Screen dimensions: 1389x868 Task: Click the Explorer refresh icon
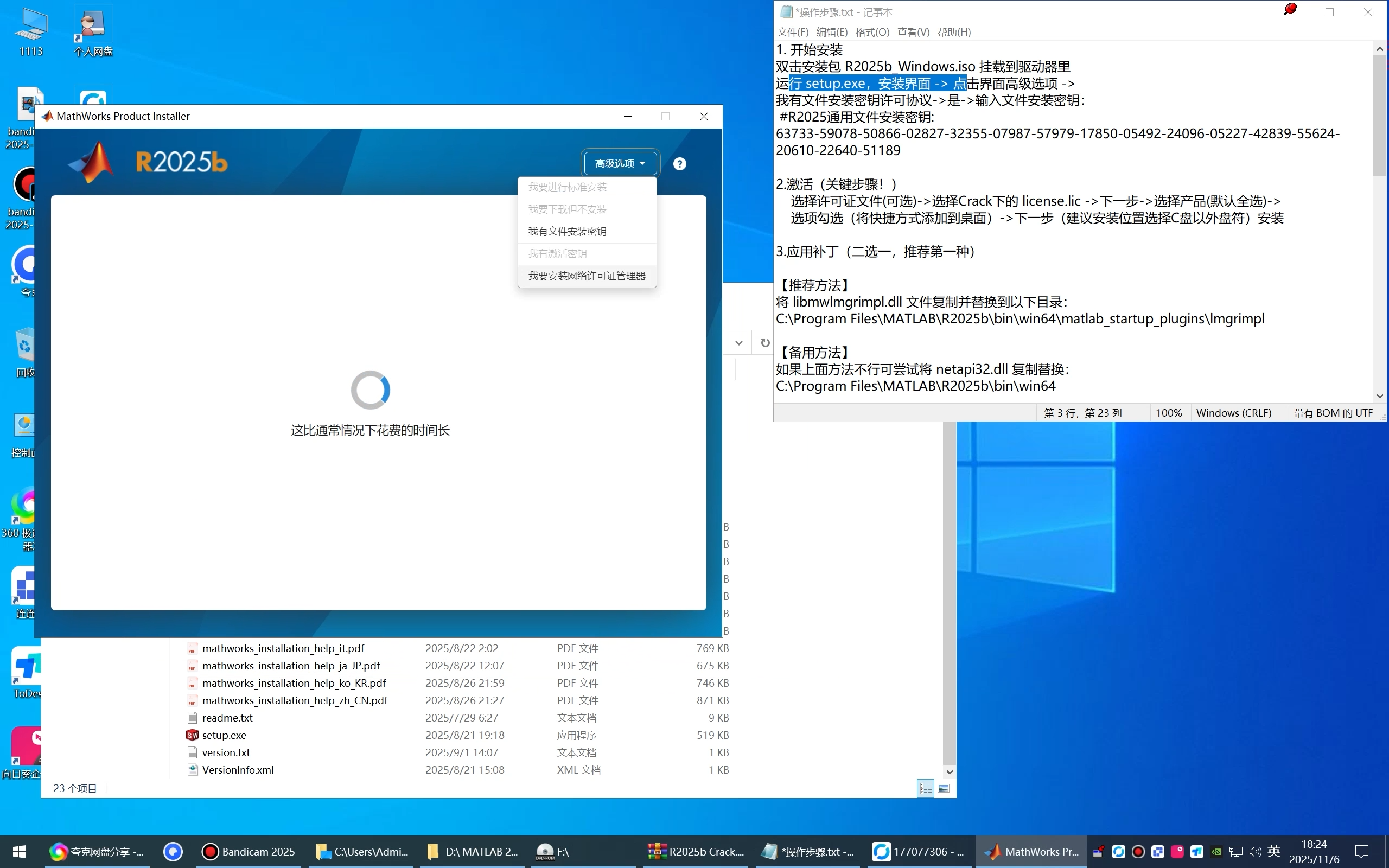pos(764,343)
